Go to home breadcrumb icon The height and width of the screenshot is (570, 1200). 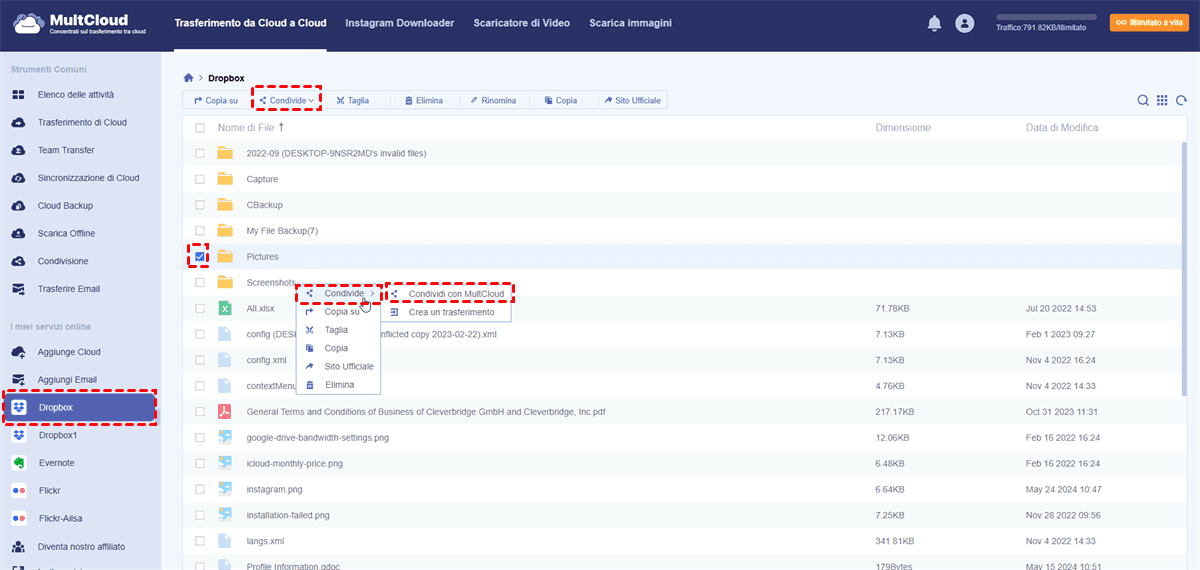pos(188,77)
